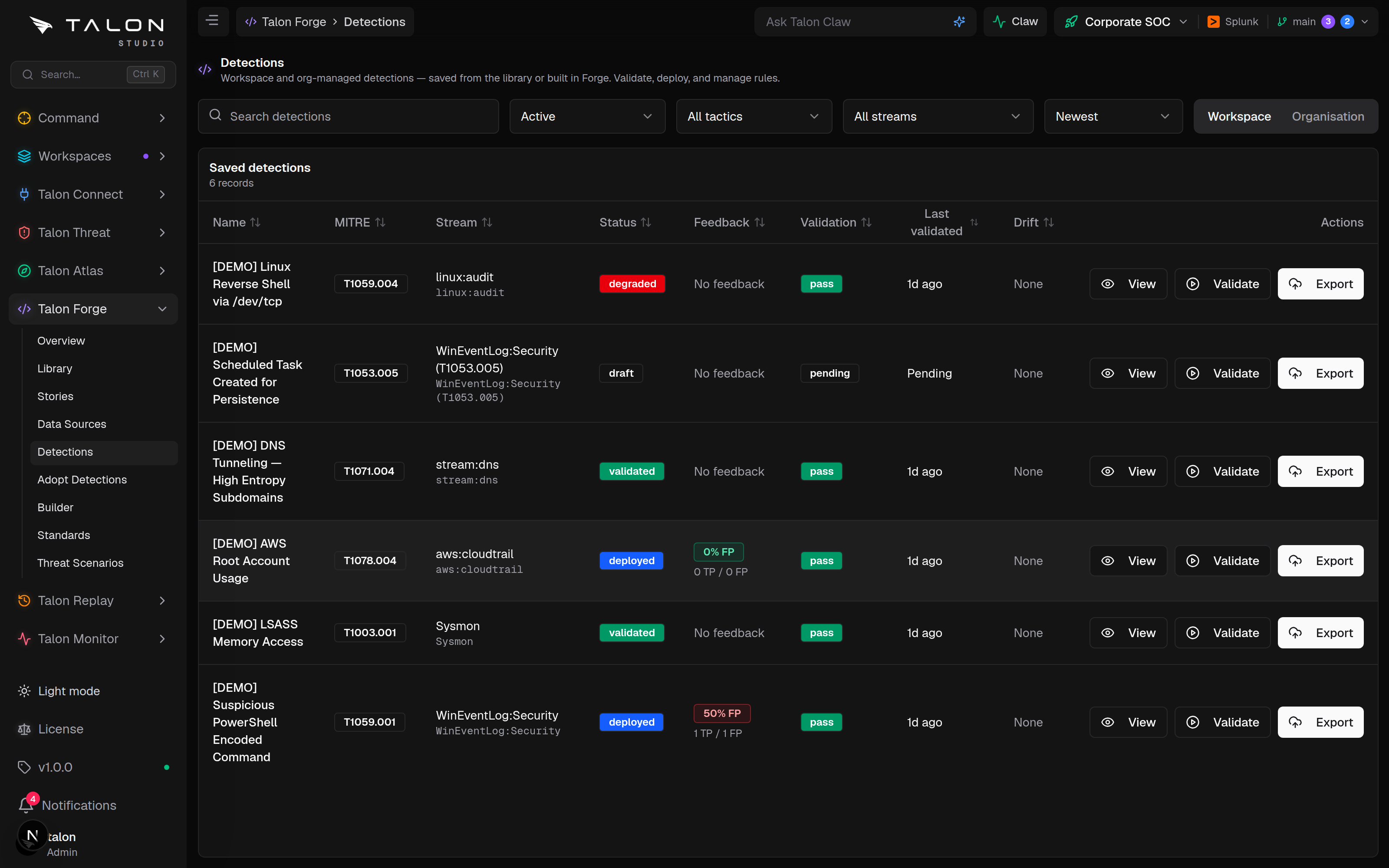Click the purple 3 badge
Viewport: 1389px width, 868px height.
click(1328, 22)
